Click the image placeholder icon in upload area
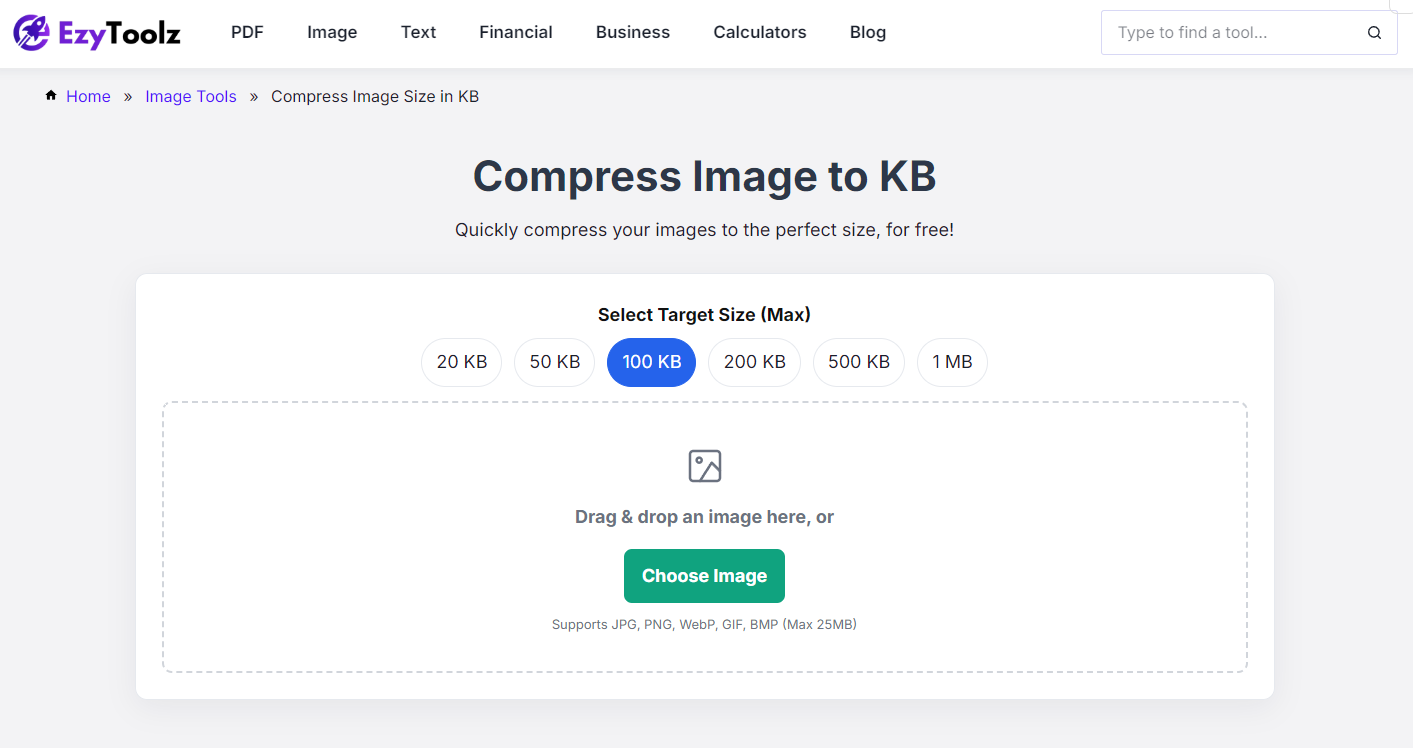Screen dimensions: 1413x748 pos(704,465)
